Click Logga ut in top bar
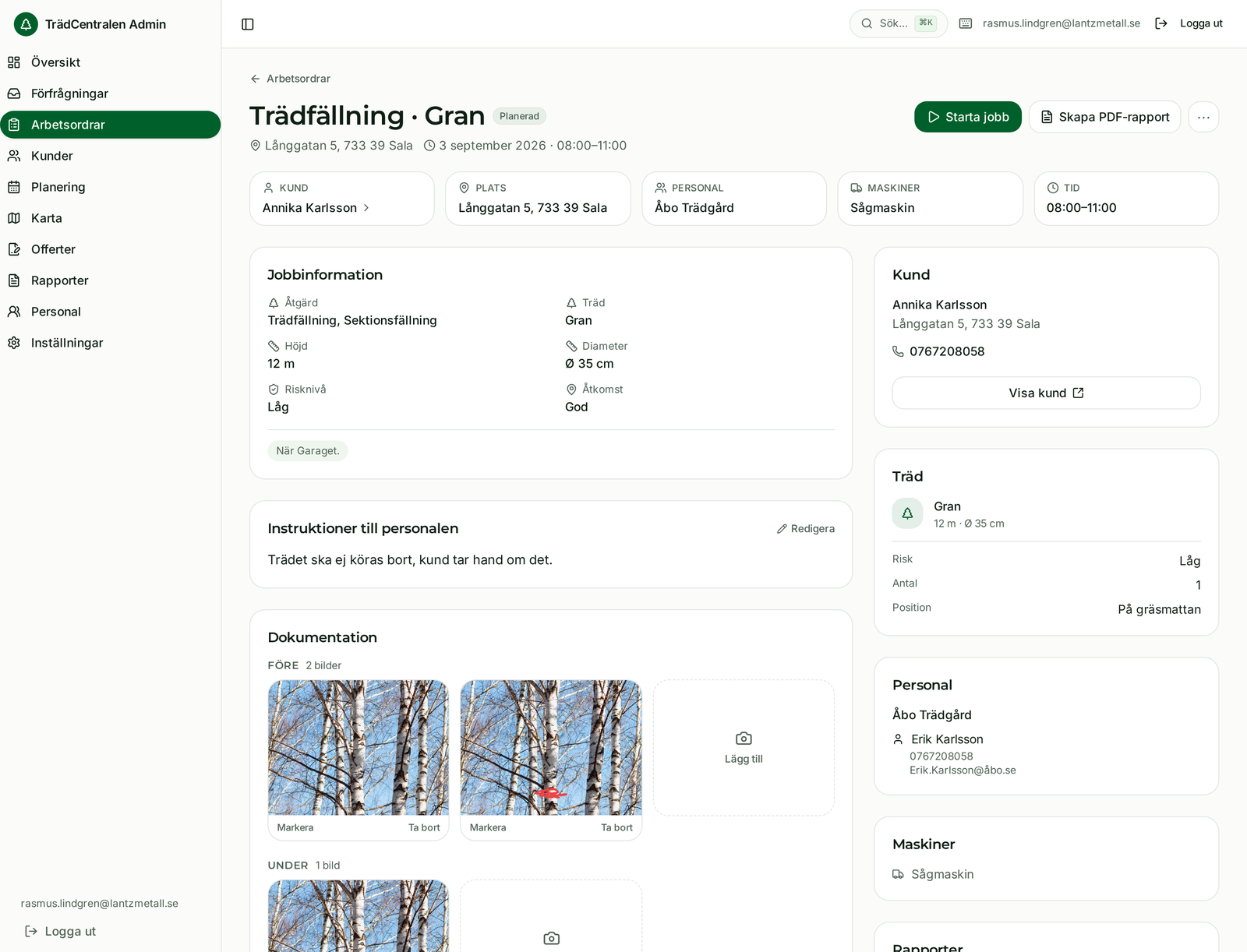Image resolution: width=1247 pixels, height=952 pixels. point(1189,23)
